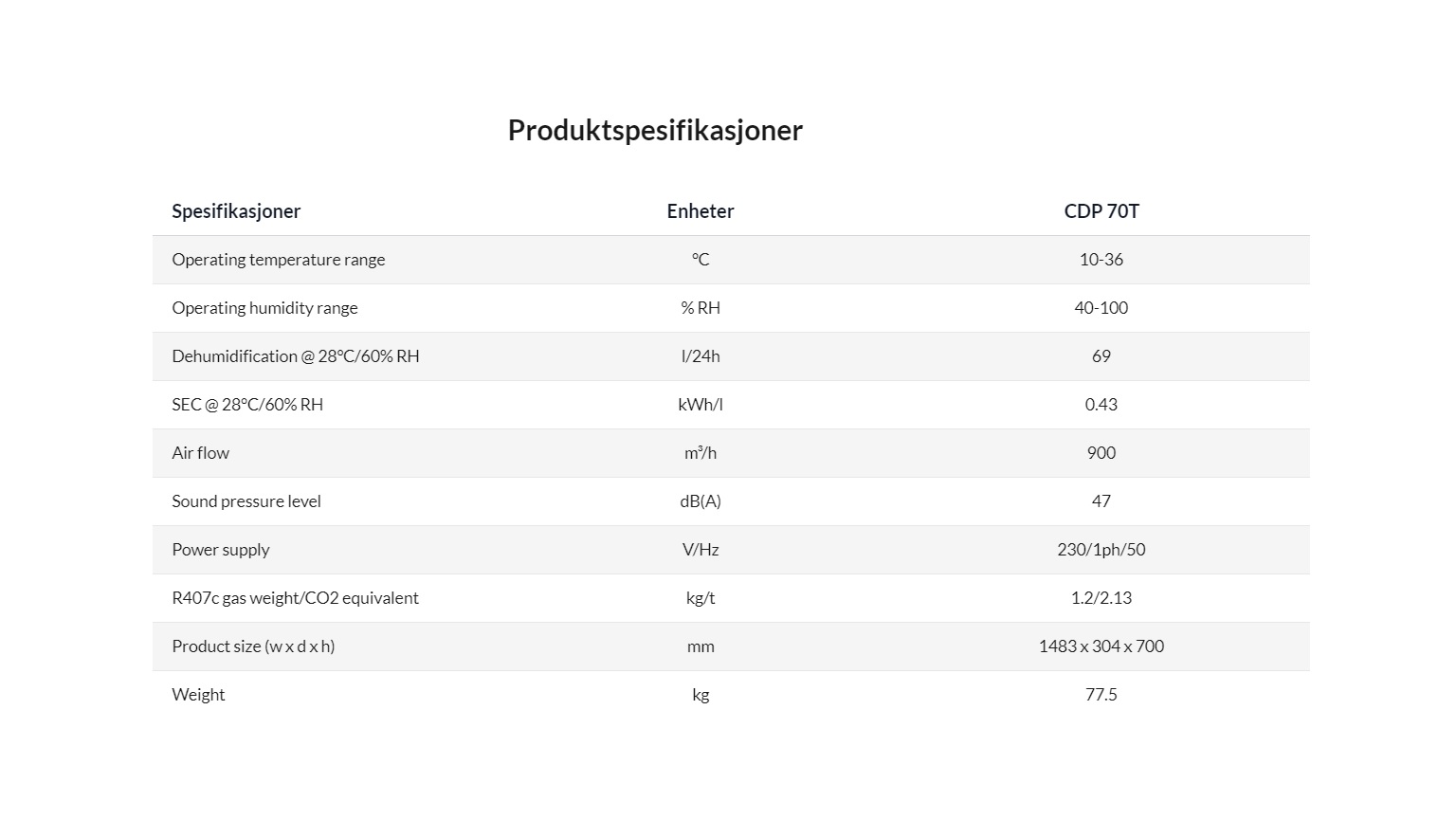1456x819 pixels.
Task: Select the SEC @ 28°C/60% RH label
Action: pyautogui.click(x=247, y=405)
